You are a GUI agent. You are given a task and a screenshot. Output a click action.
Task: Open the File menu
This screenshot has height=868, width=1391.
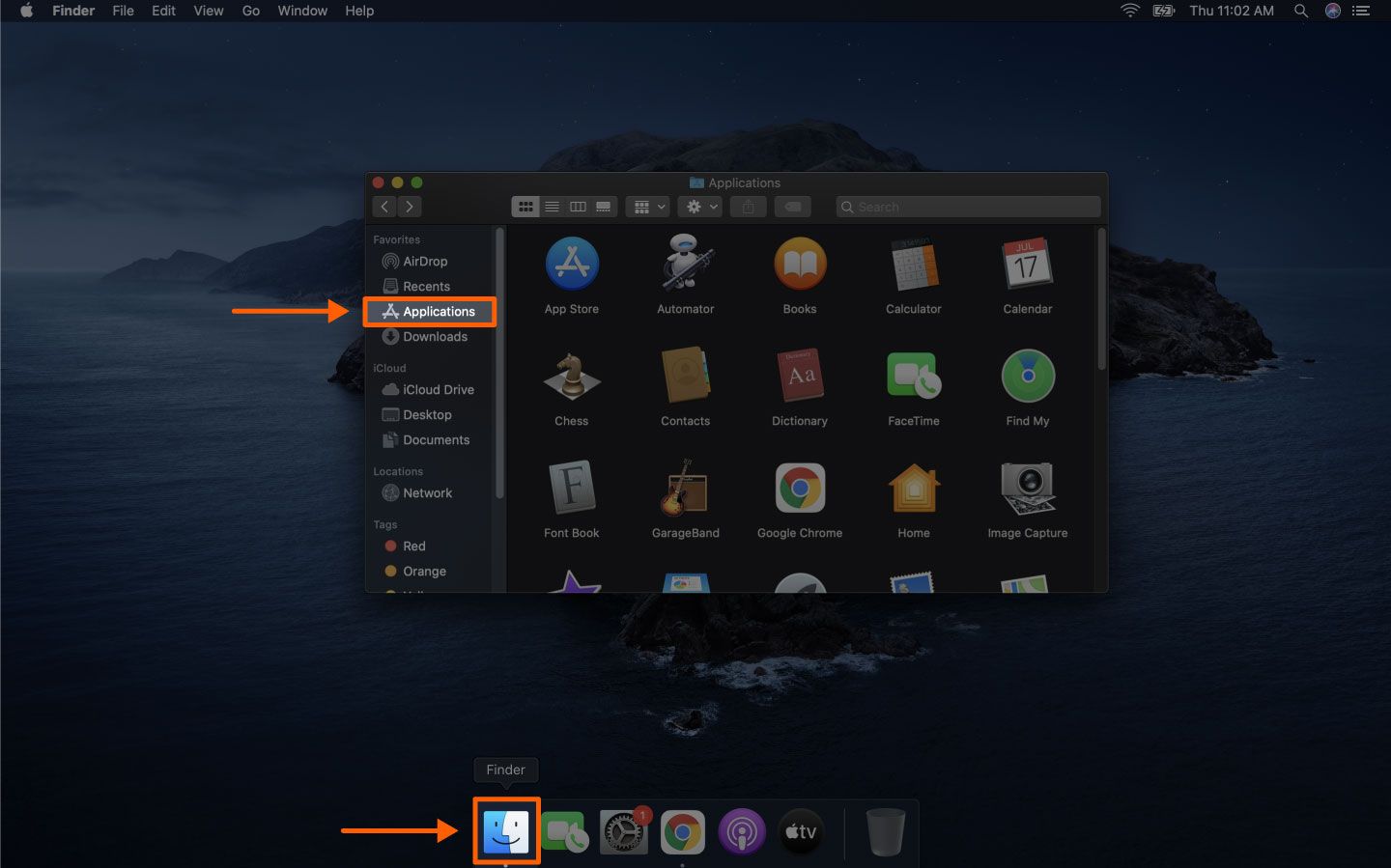click(123, 11)
